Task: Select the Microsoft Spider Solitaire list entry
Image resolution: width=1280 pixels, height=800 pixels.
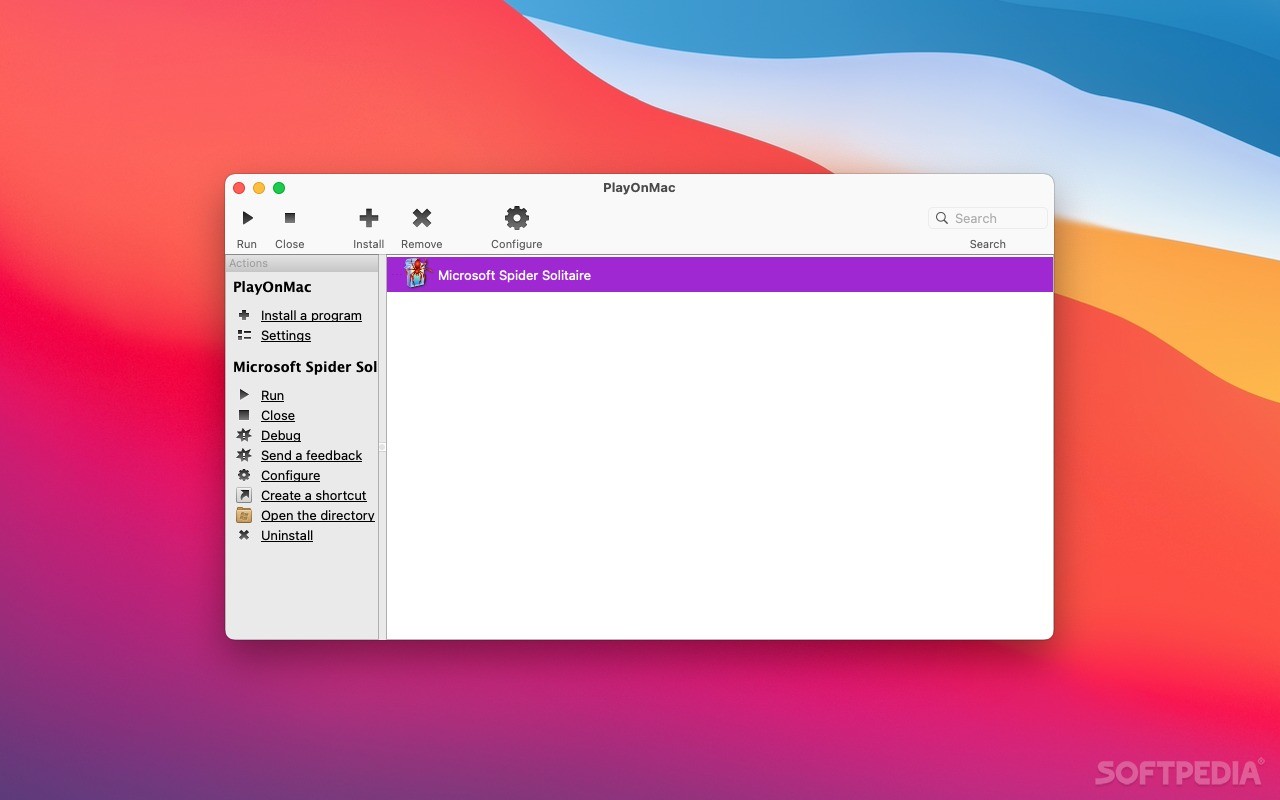Action: pos(513,274)
